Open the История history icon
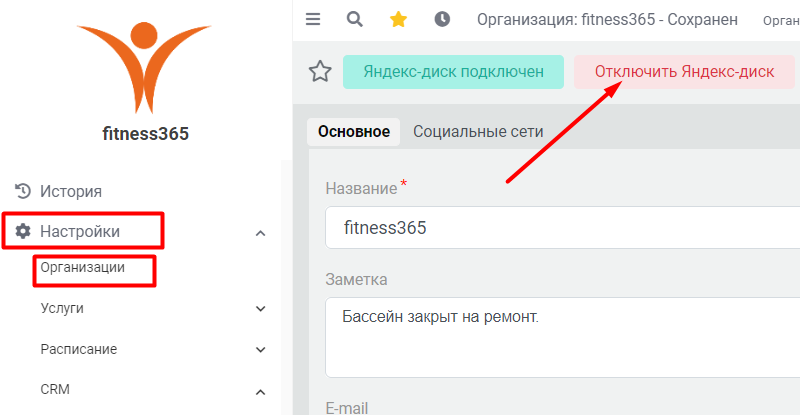 pyautogui.click(x=22, y=191)
